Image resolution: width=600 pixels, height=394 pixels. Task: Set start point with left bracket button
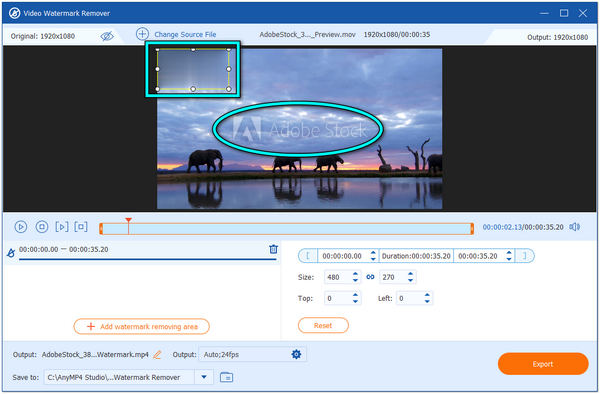(x=308, y=256)
